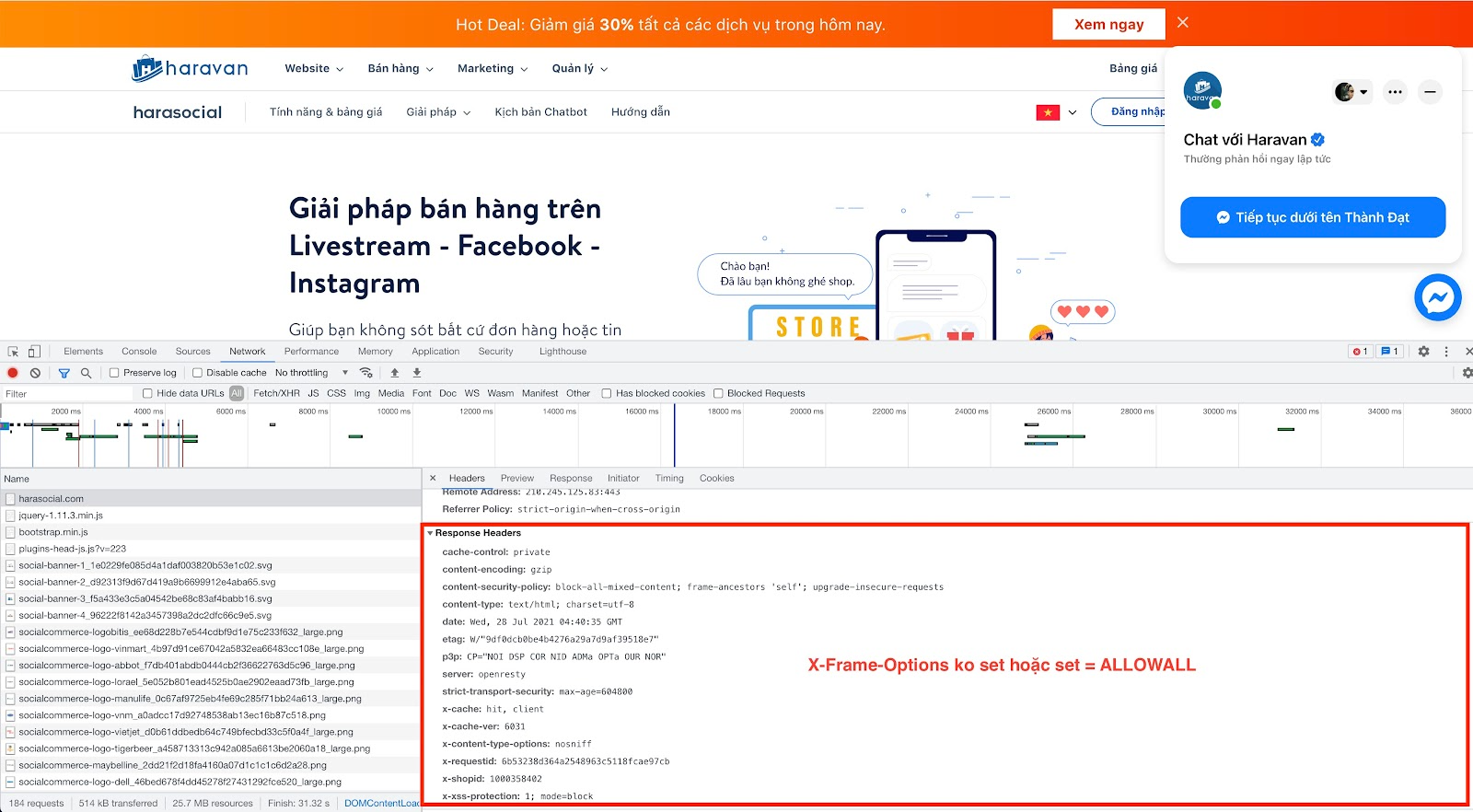Stop recording the network log

pos(13,373)
